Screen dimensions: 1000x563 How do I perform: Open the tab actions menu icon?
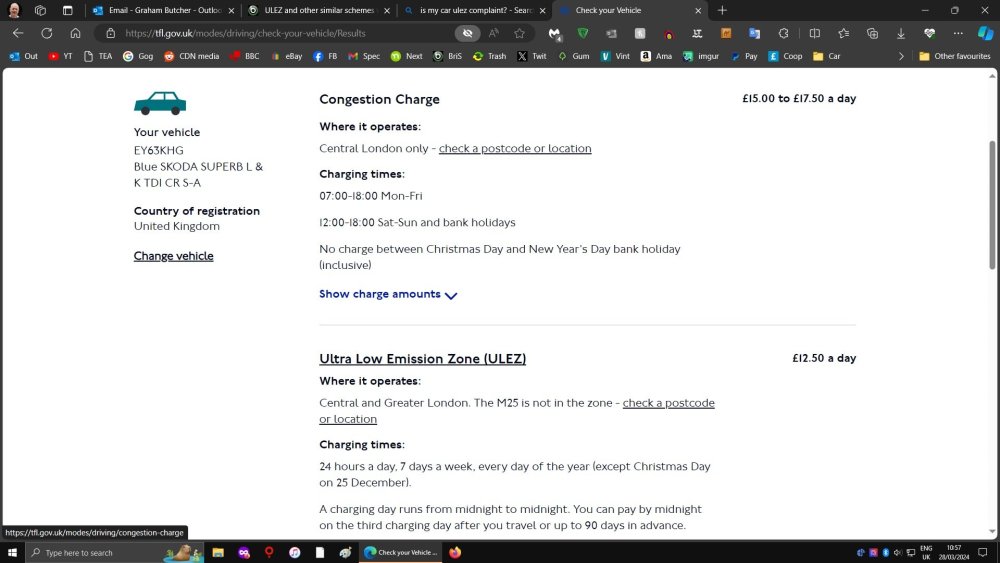coord(68,10)
